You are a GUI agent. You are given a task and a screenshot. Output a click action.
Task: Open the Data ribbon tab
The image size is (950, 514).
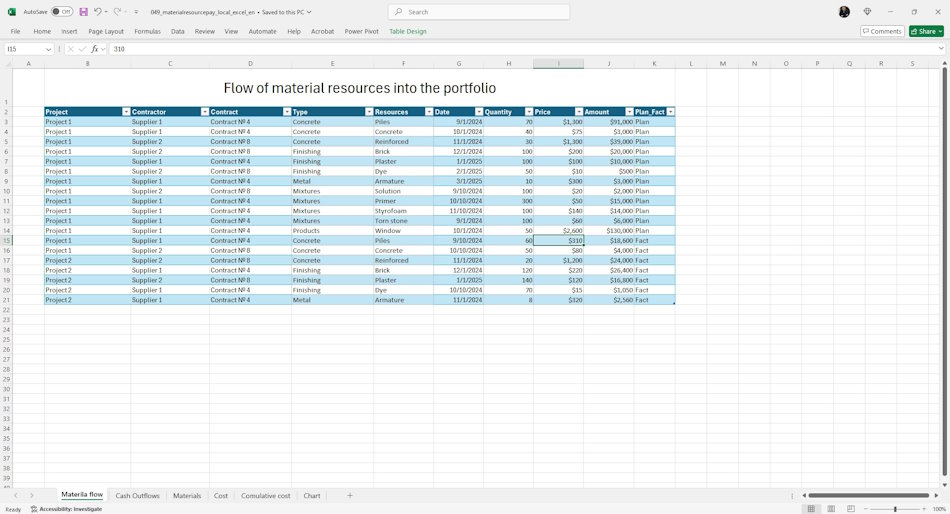[178, 31]
